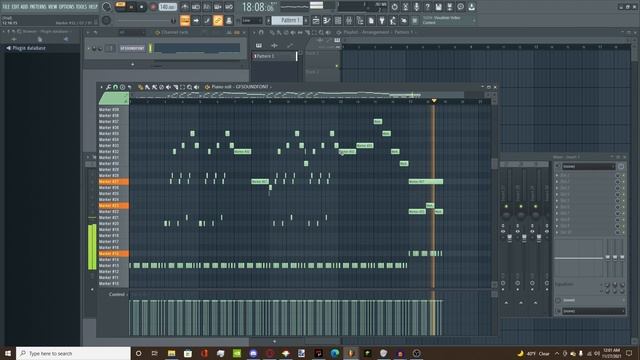Click the plugin picker plug icon
Image resolution: width=640 pixels, height=360 pixels.
tap(382, 20)
